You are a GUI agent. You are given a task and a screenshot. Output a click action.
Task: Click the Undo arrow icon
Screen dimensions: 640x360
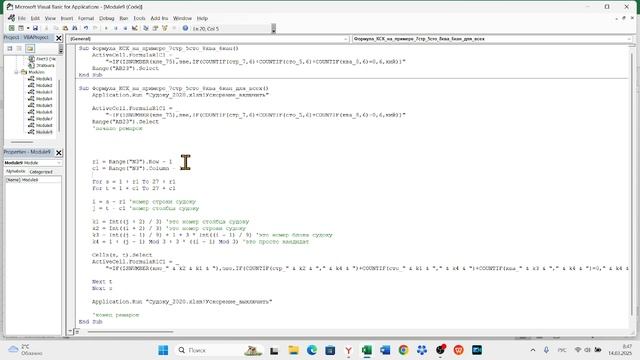click(86, 28)
